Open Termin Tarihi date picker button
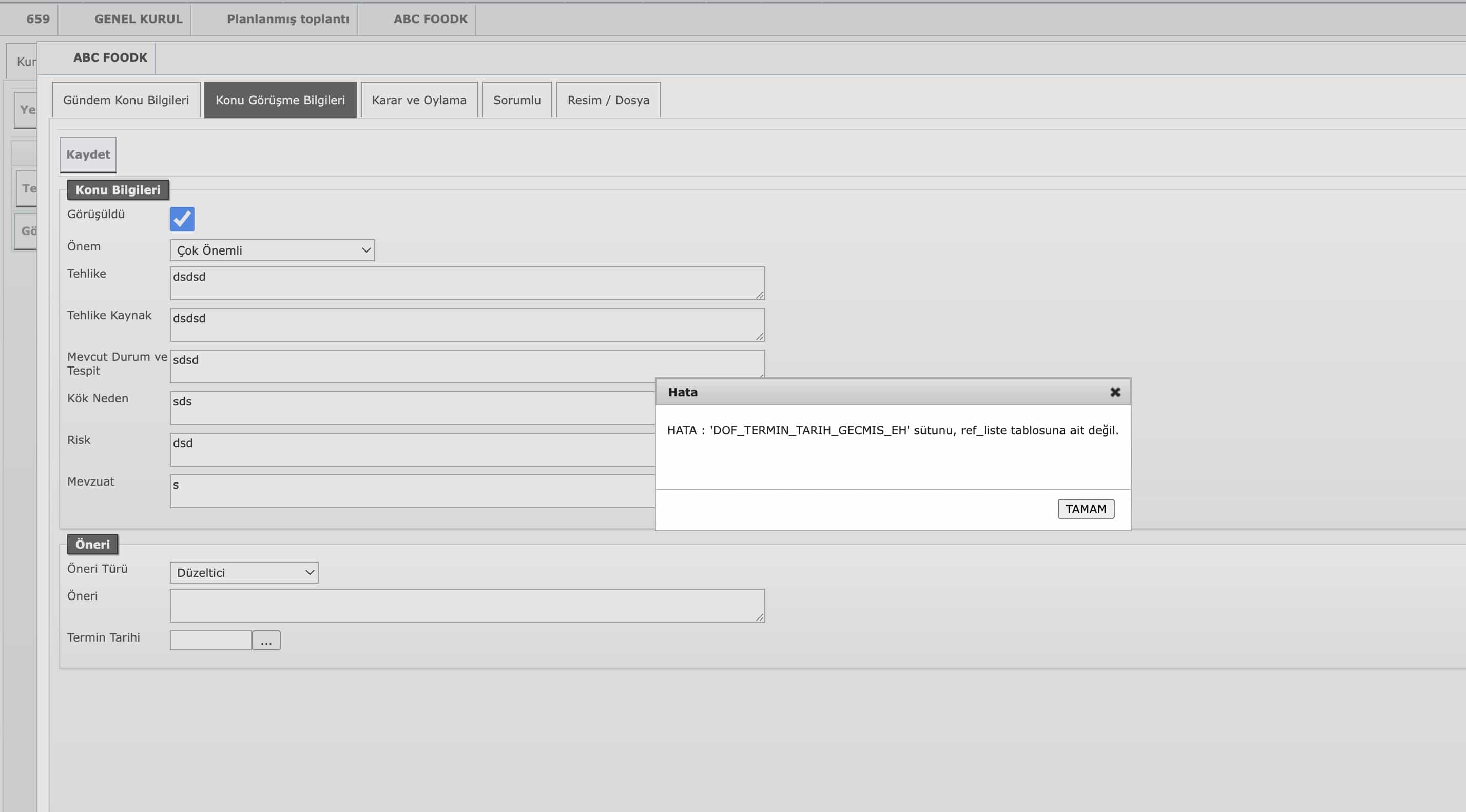 tap(266, 641)
